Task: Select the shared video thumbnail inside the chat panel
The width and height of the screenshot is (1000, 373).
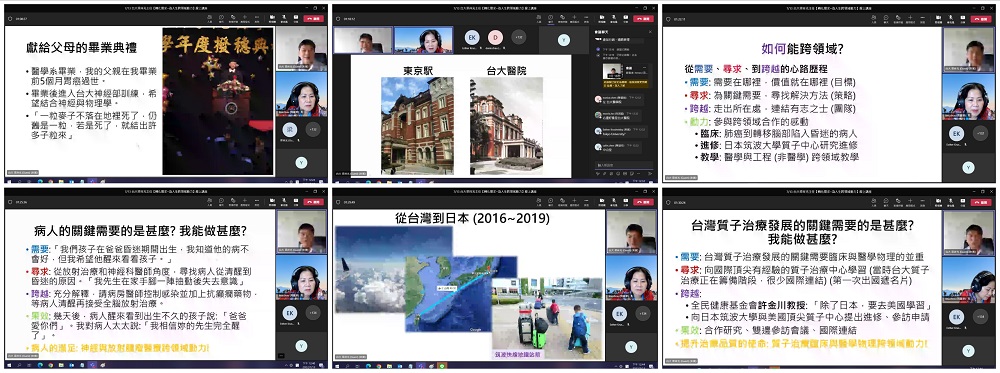Action: point(613,71)
